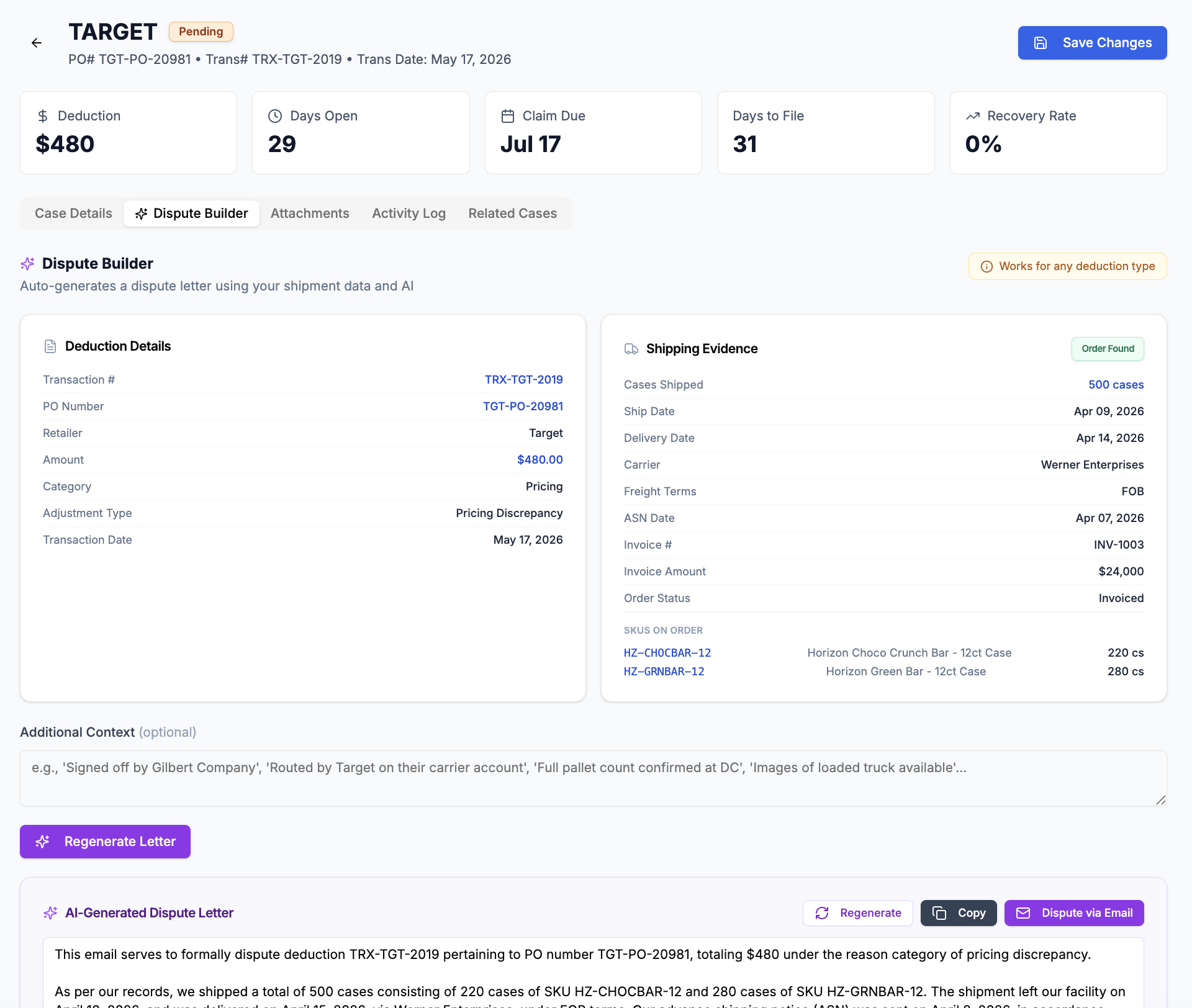The image size is (1192, 1008).
Task: Focus the Additional Context text area
Action: pos(593,778)
